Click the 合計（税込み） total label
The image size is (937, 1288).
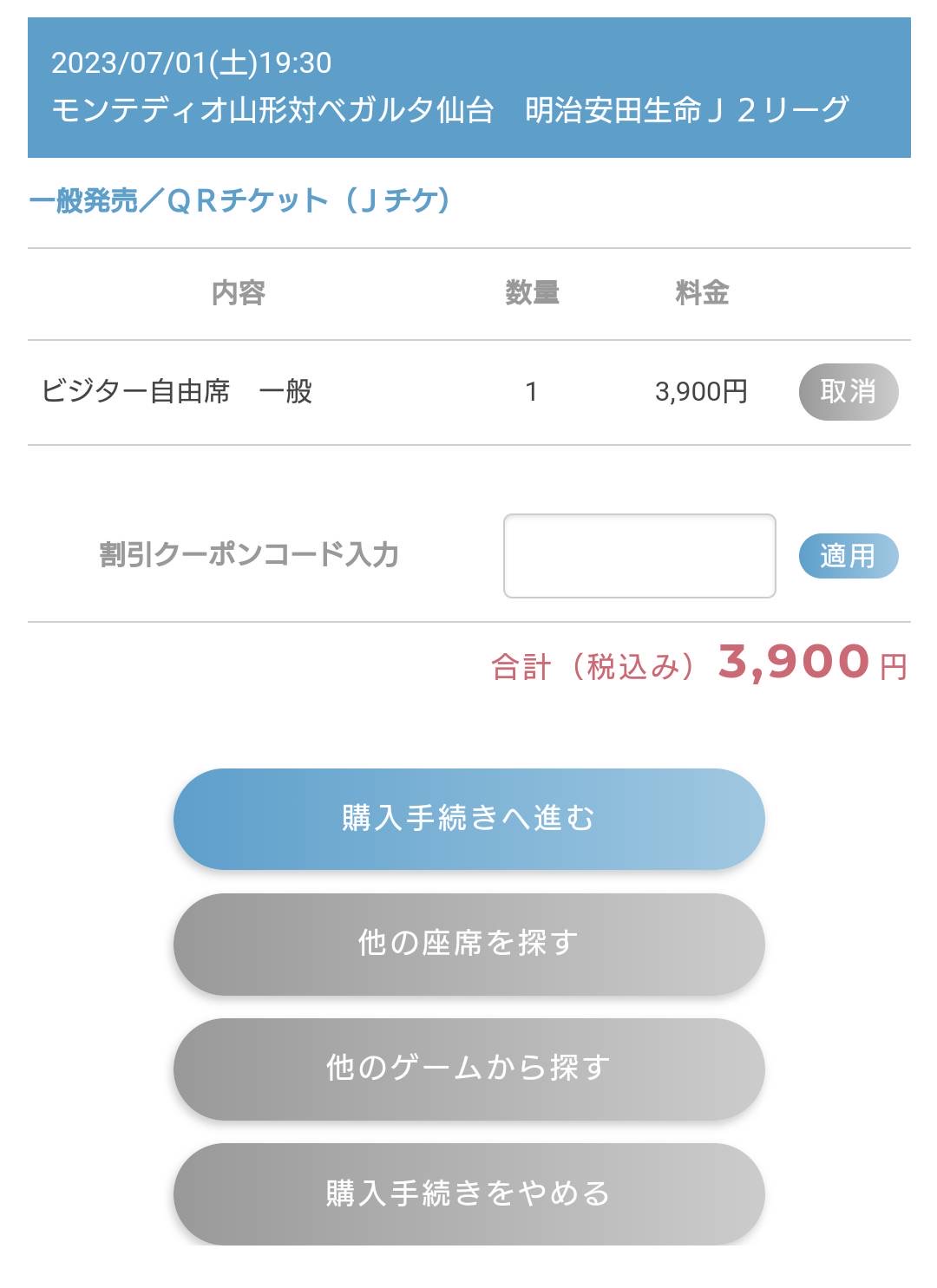[x=593, y=667]
